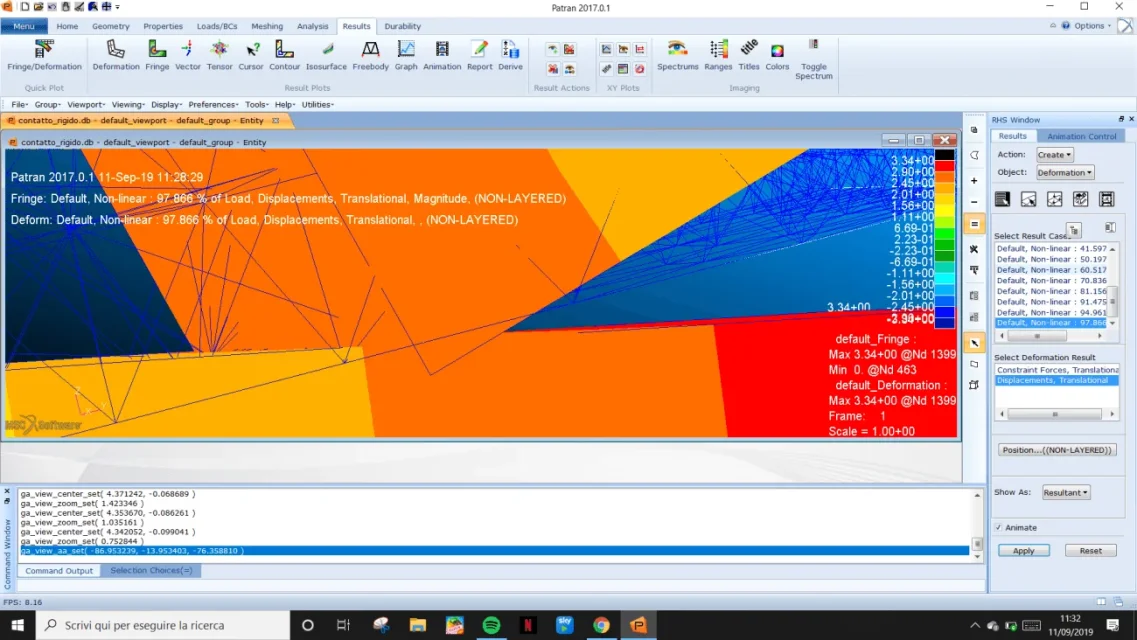
Task: Click the Apply button
Action: [1023, 551]
